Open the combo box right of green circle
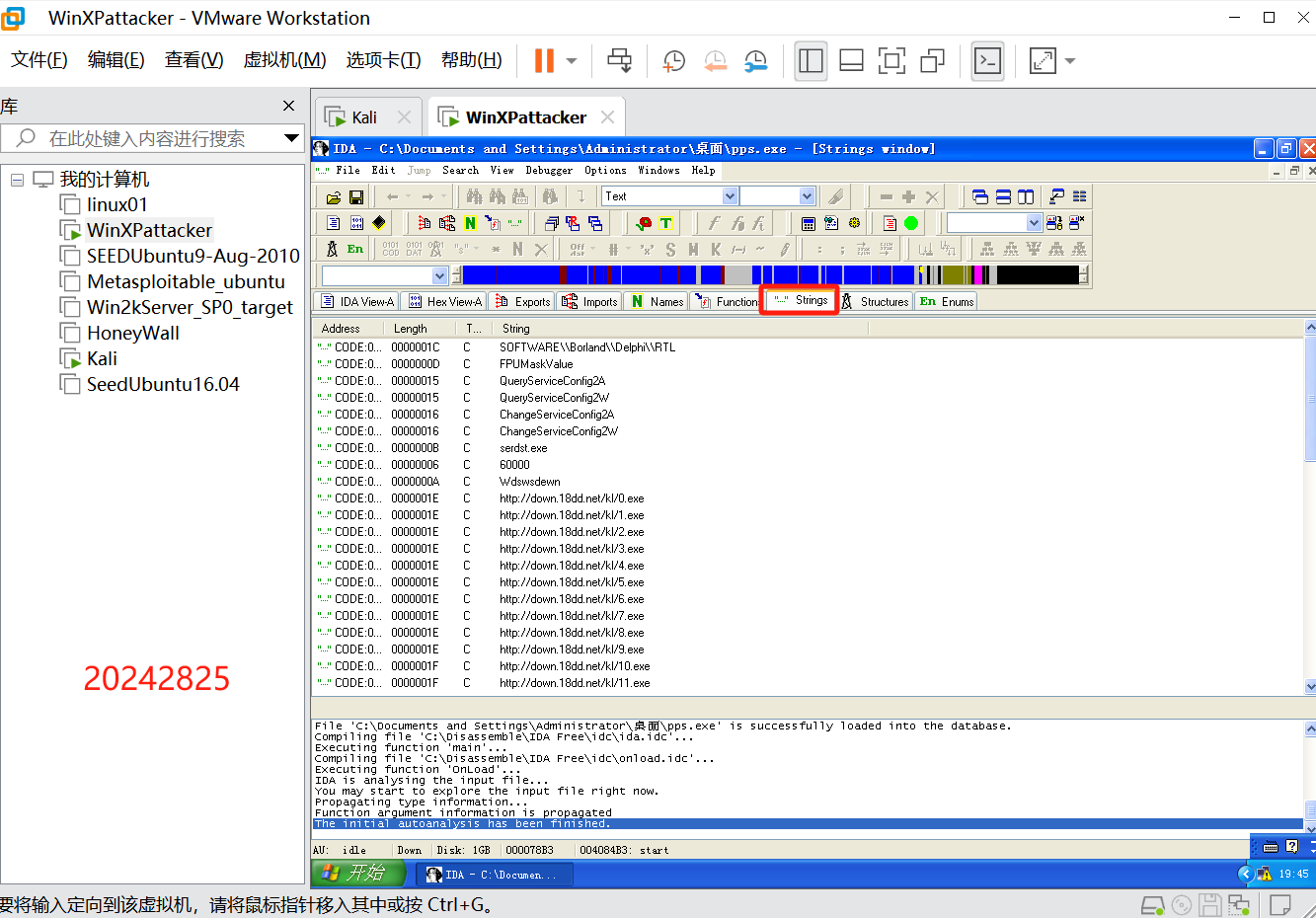Image resolution: width=1316 pixels, height=918 pixels. (x=994, y=223)
